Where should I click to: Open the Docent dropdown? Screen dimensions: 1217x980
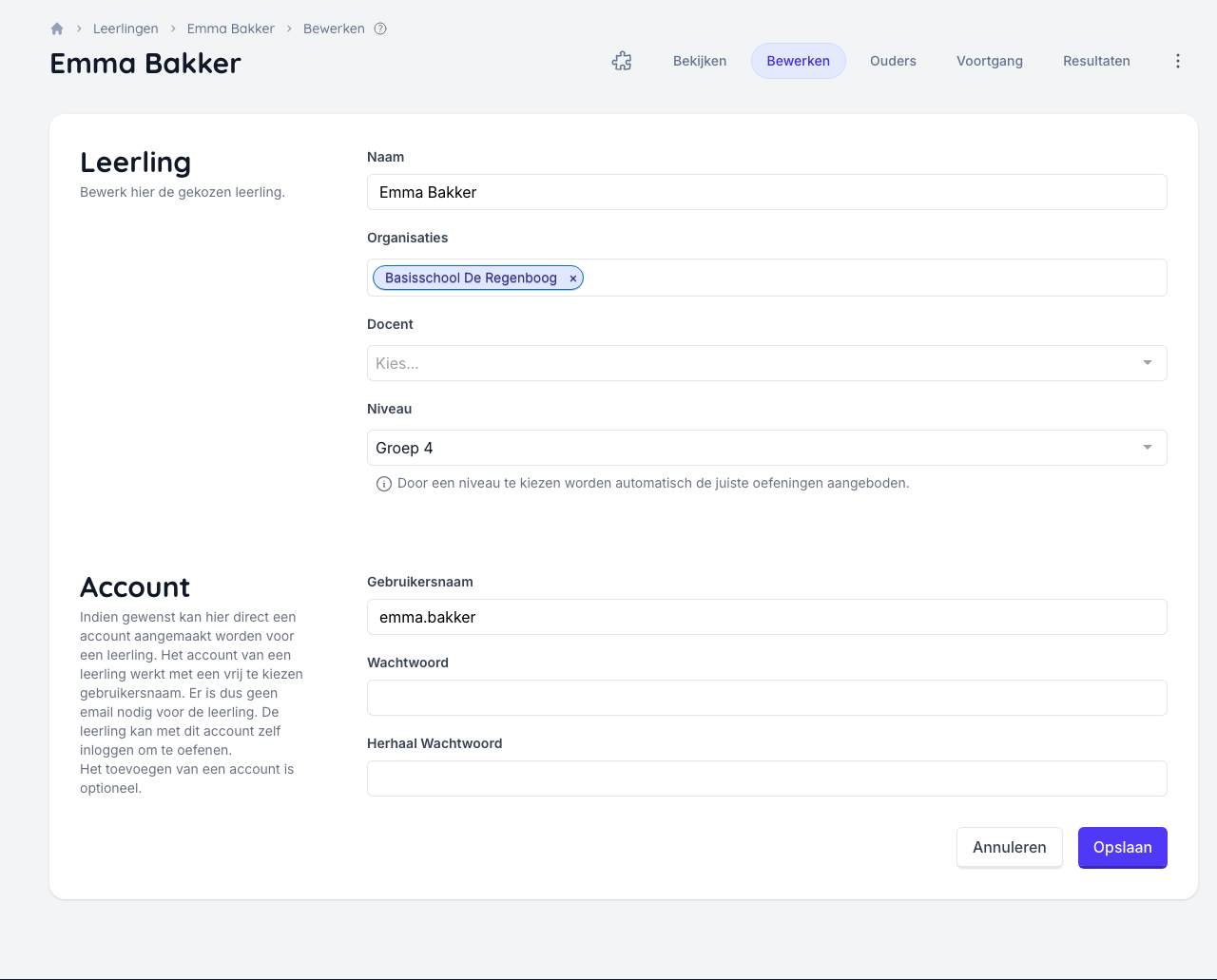click(x=766, y=363)
